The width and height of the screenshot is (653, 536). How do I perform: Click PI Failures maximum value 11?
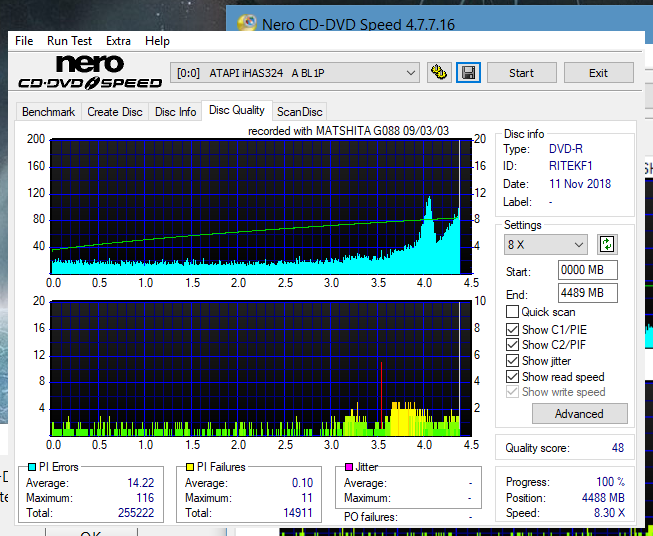coord(307,498)
